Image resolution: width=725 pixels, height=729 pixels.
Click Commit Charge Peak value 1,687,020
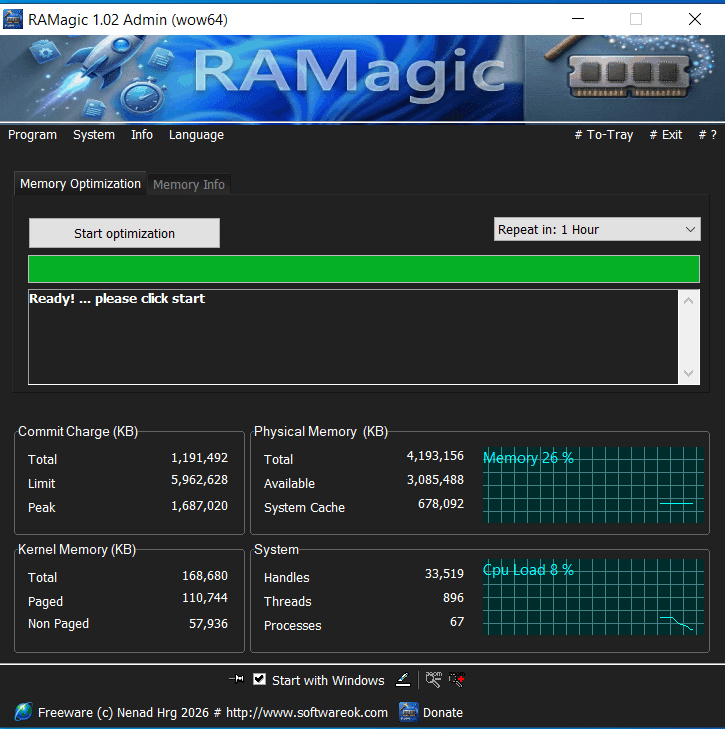[200, 506]
